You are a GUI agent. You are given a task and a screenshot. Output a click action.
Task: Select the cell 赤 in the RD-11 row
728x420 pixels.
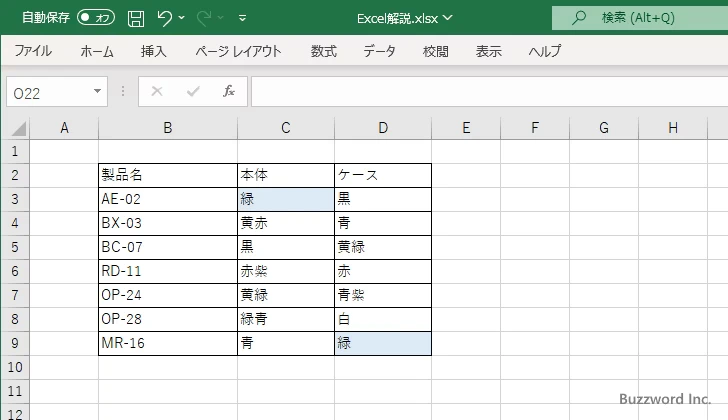(383, 271)
